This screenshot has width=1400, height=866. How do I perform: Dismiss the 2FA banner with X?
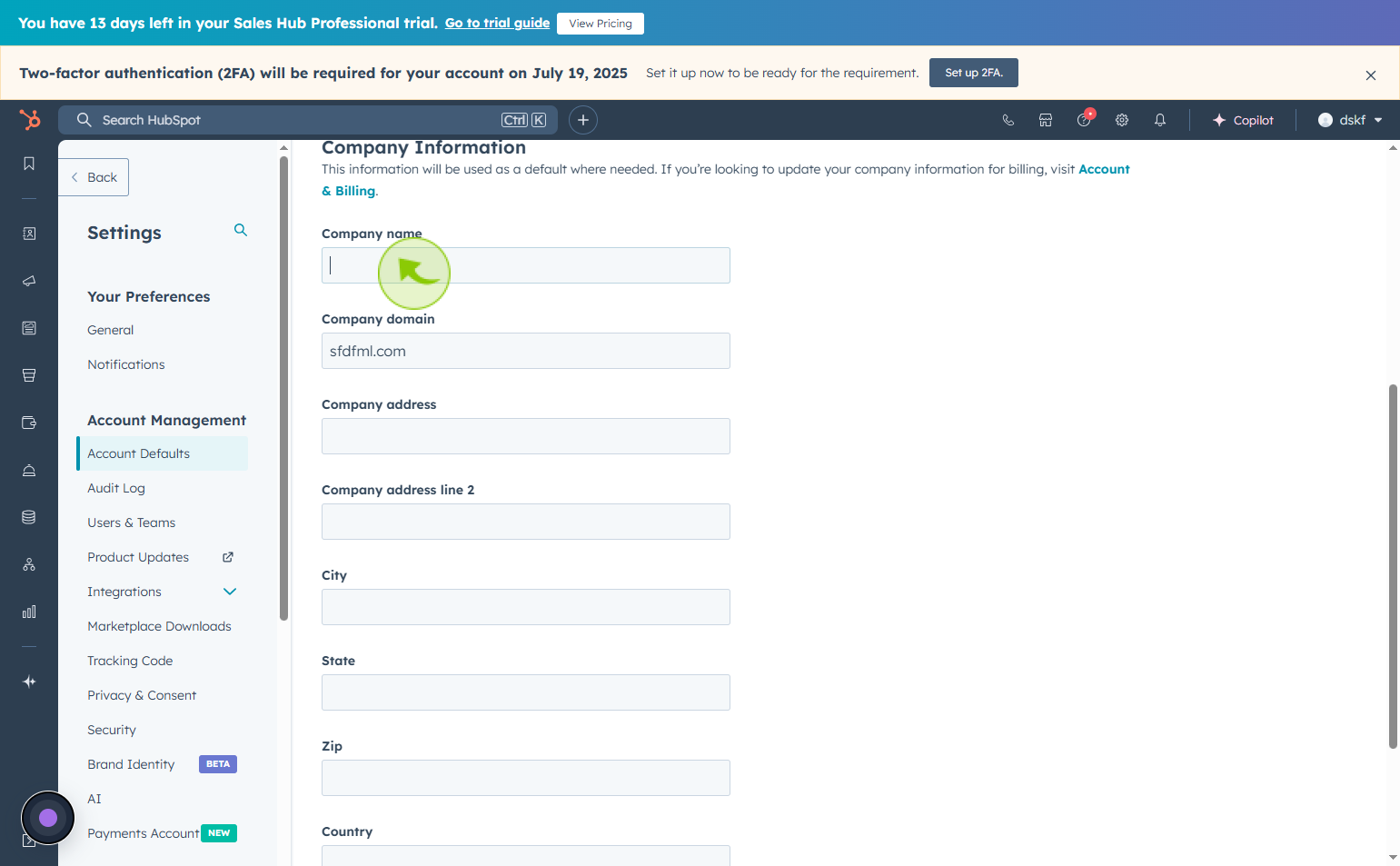point(1371,75)
